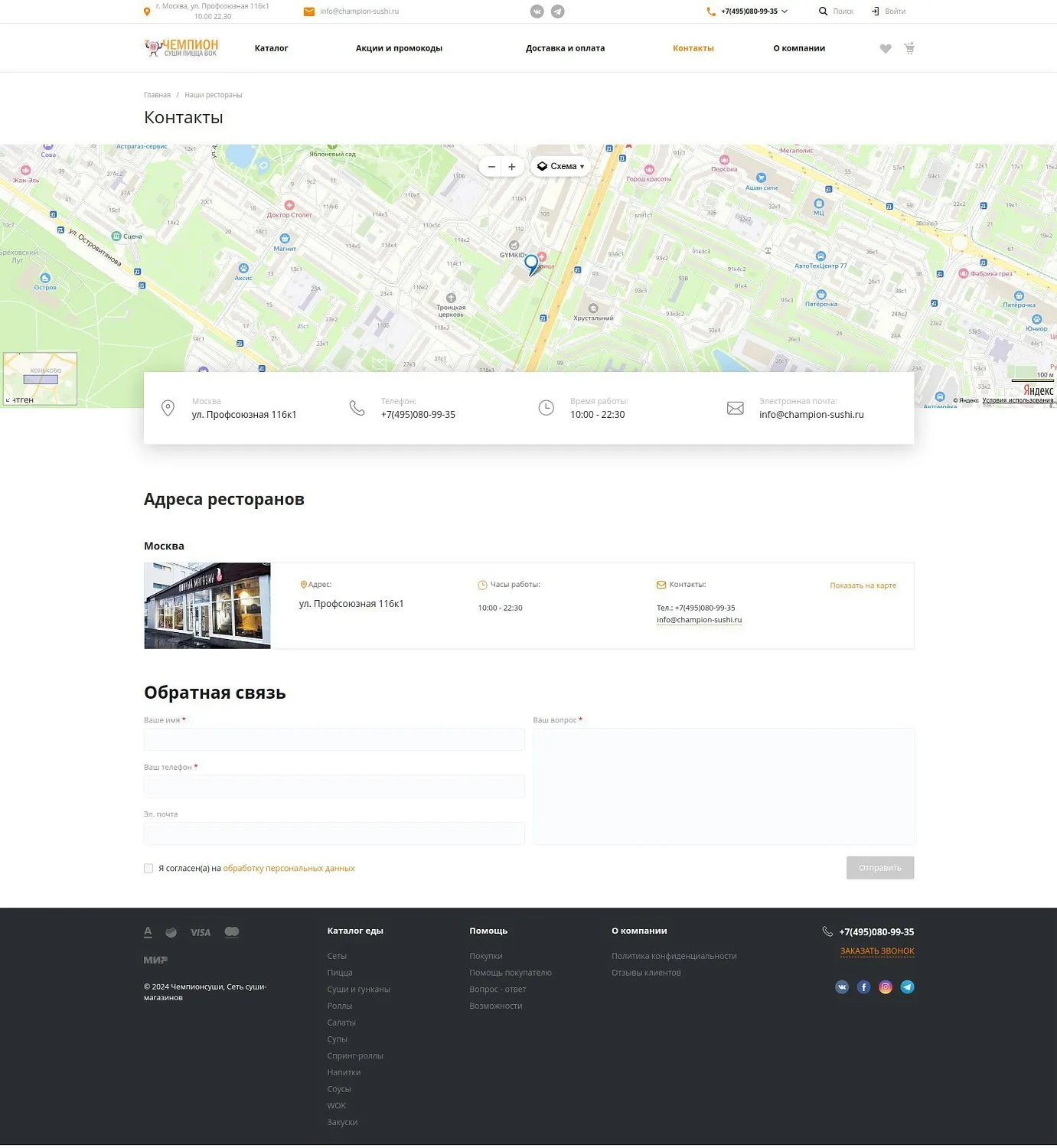Open Telegram icon in top header
Viewport: 1057px width, 1148px height.
[x=558, y=11]
